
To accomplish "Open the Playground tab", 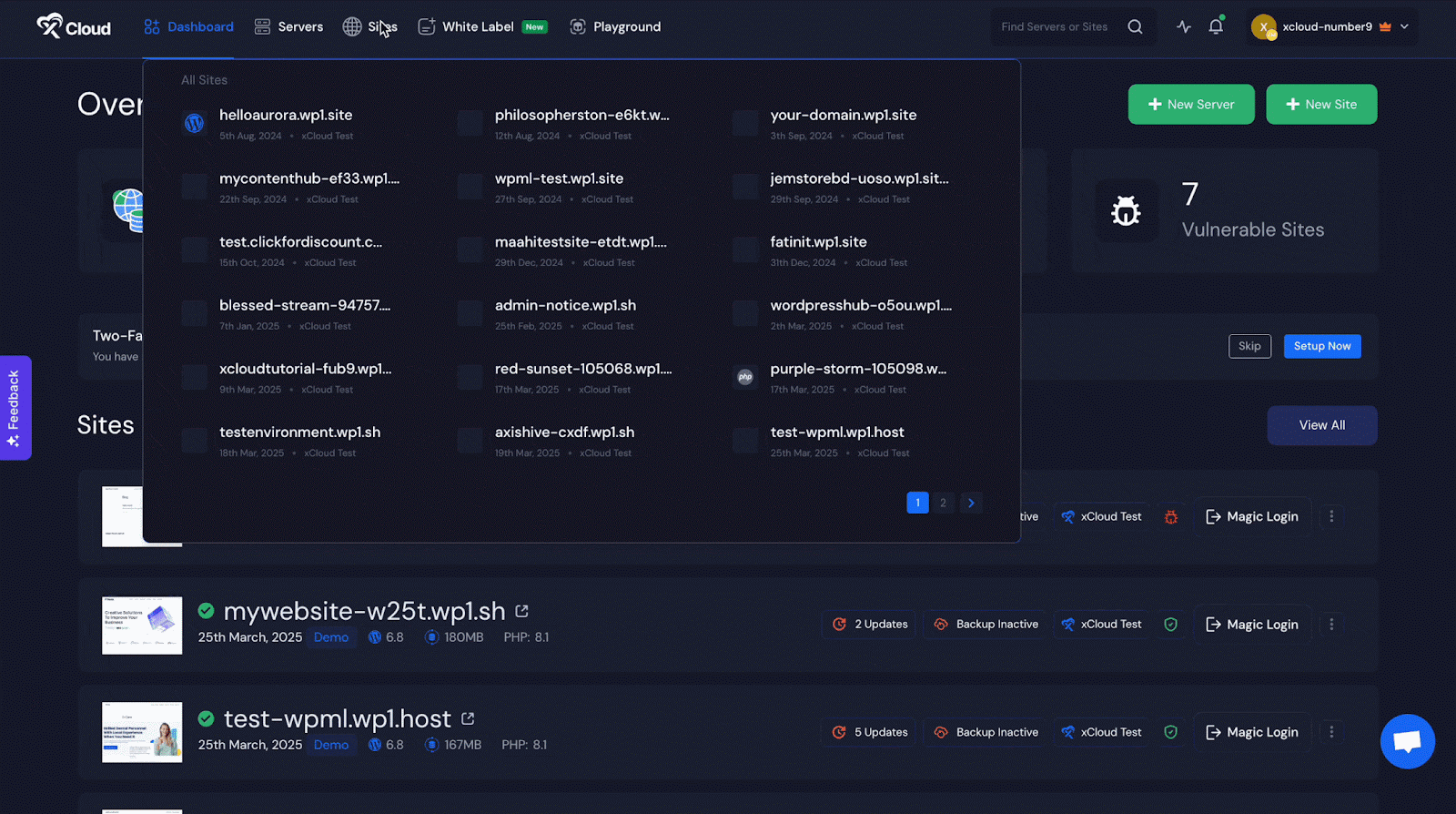I will [615, 26].
